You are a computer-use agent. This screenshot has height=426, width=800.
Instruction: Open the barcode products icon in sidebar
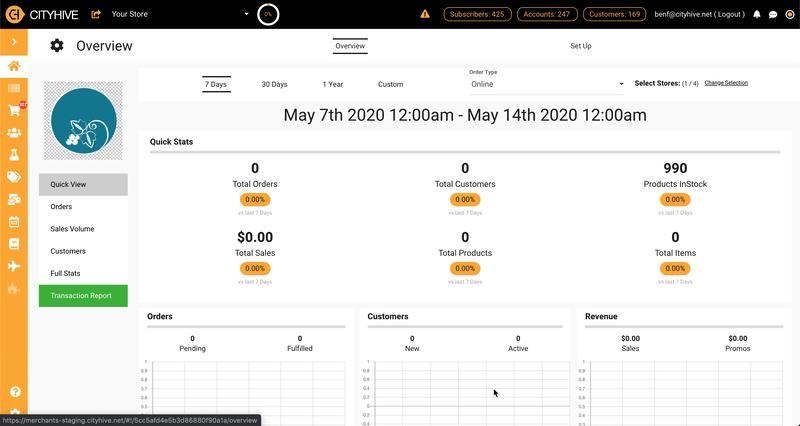pyautogui.click(x=14, y=88)
